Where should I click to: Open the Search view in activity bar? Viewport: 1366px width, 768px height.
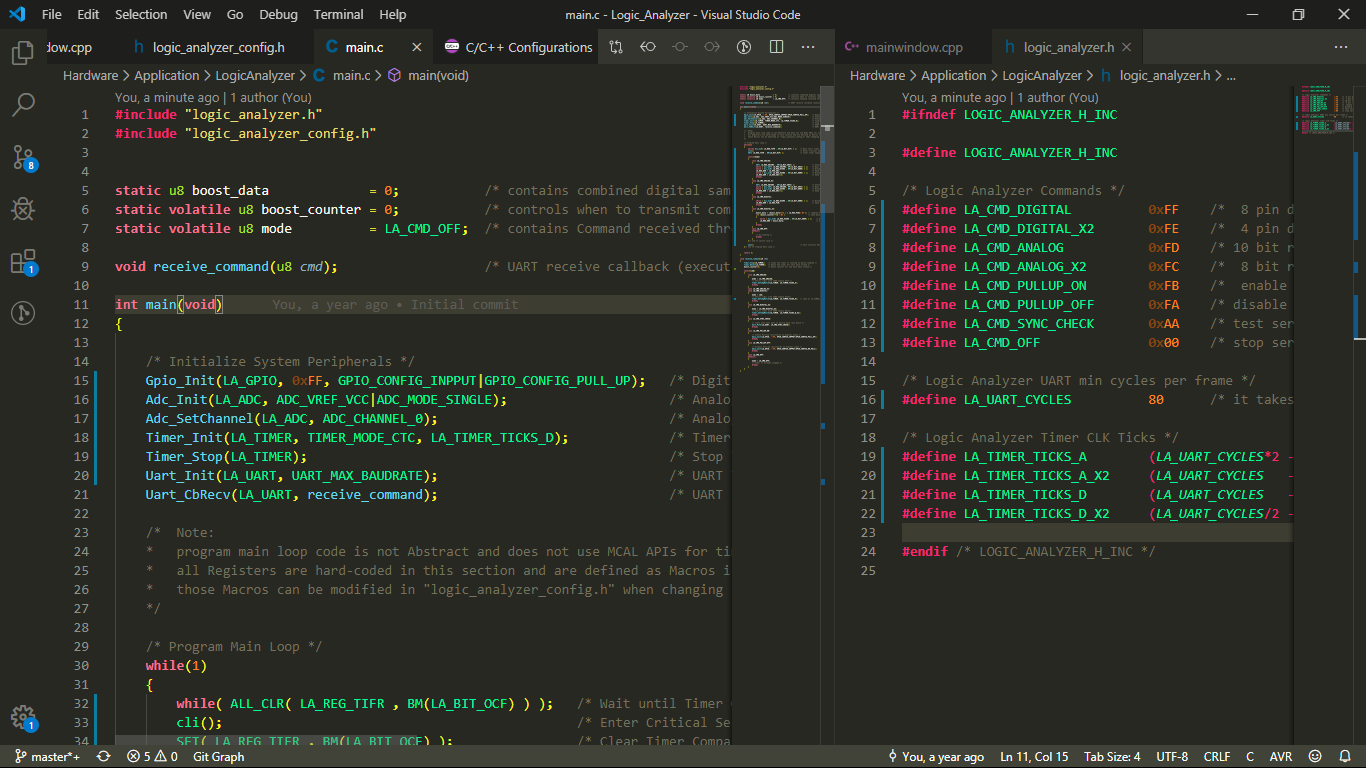click(22, 104)
